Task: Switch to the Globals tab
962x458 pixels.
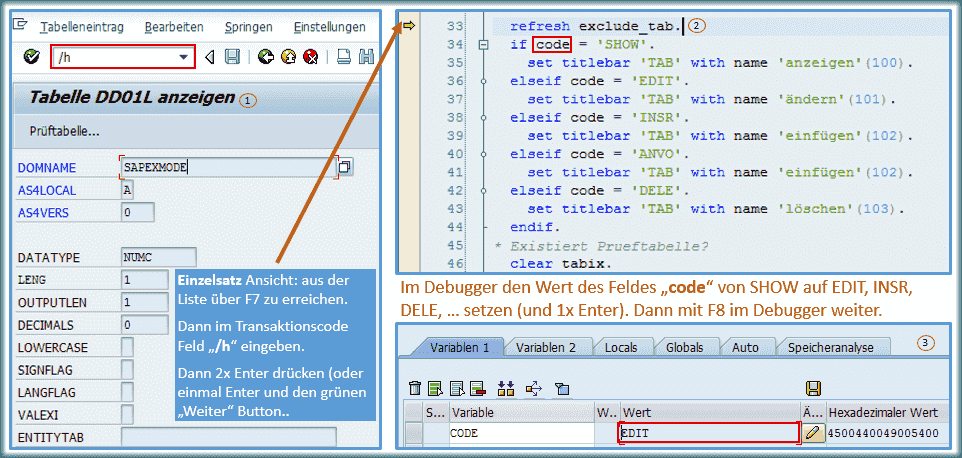Action: click(684, 347)
